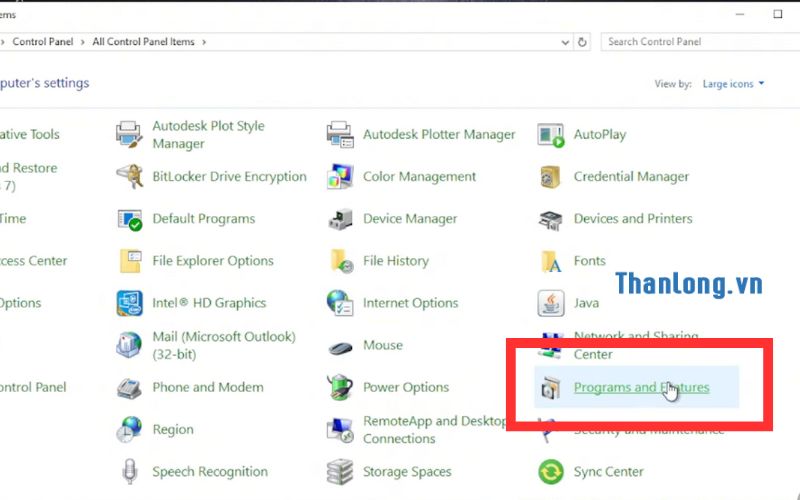
Task: Open the Fonts link text
Action: point(589,261)
